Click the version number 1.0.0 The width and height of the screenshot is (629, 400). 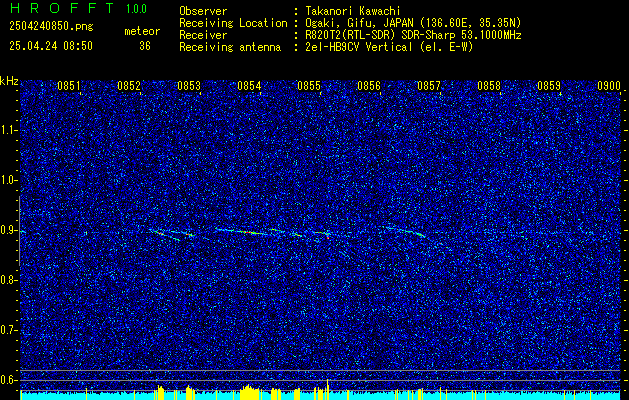point(136,9)
